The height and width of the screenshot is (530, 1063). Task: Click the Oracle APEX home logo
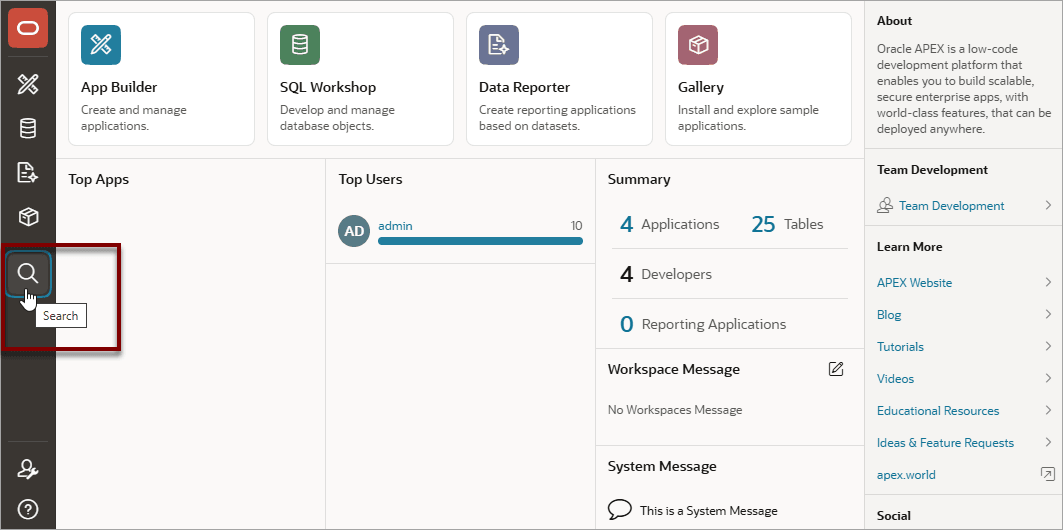click(28, 28)
